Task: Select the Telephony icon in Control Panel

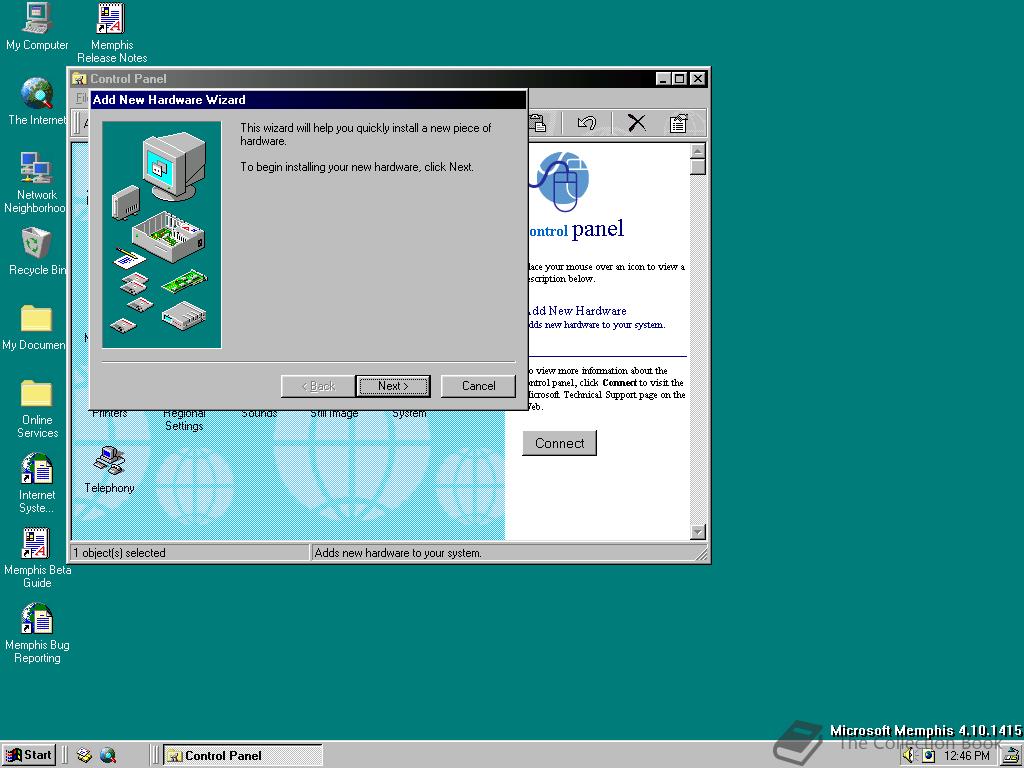Action: click(x=109, y=470)
